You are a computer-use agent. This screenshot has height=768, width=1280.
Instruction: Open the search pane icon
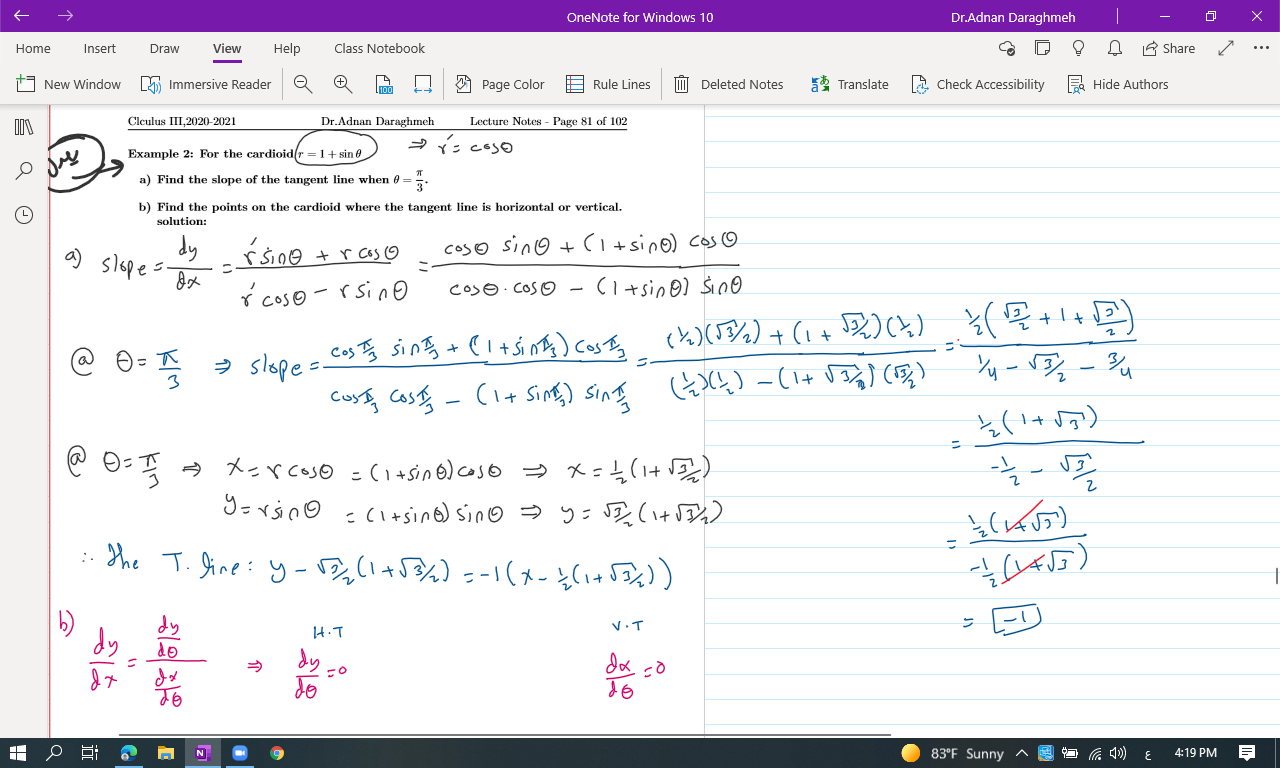pyautogui.click(x=24, y=171)
